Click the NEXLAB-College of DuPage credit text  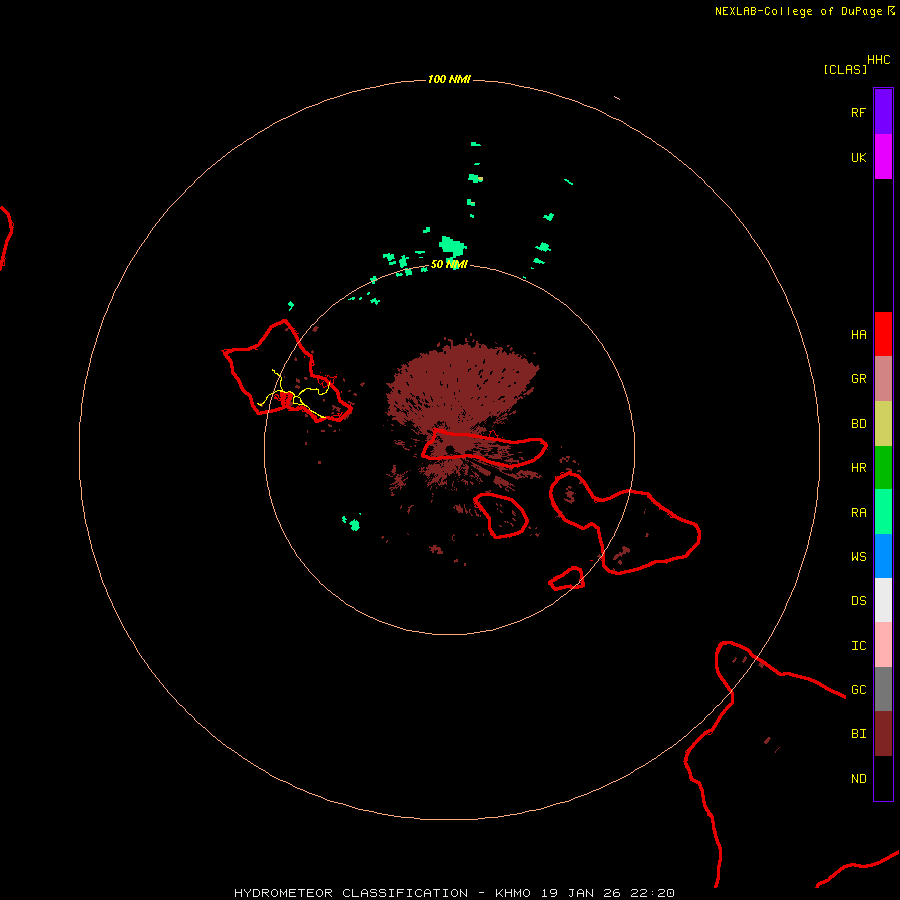(x=800, y=11)
